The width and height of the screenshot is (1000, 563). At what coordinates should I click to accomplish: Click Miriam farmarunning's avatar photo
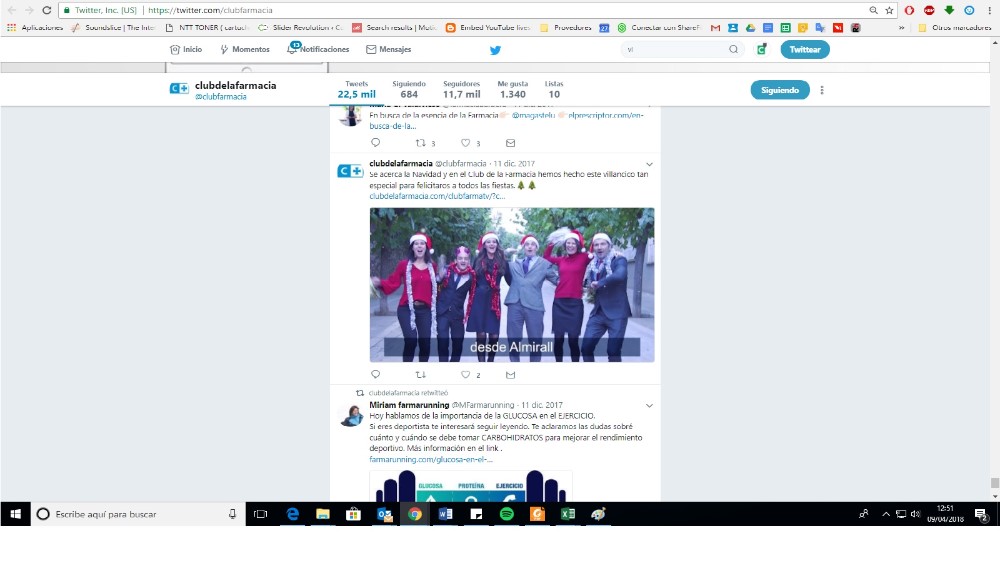pyautogui.click(x=351, y=414)
